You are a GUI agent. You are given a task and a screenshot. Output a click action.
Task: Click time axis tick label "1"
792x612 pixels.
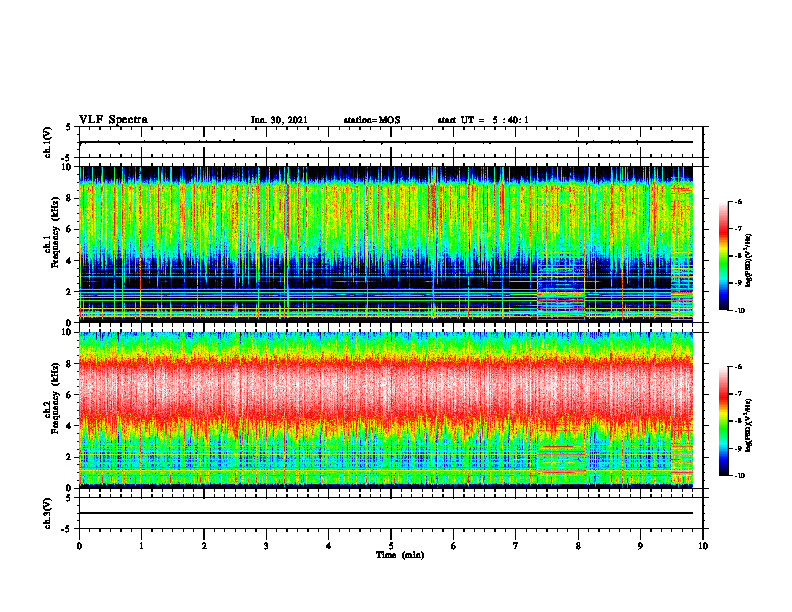(141, 545)
